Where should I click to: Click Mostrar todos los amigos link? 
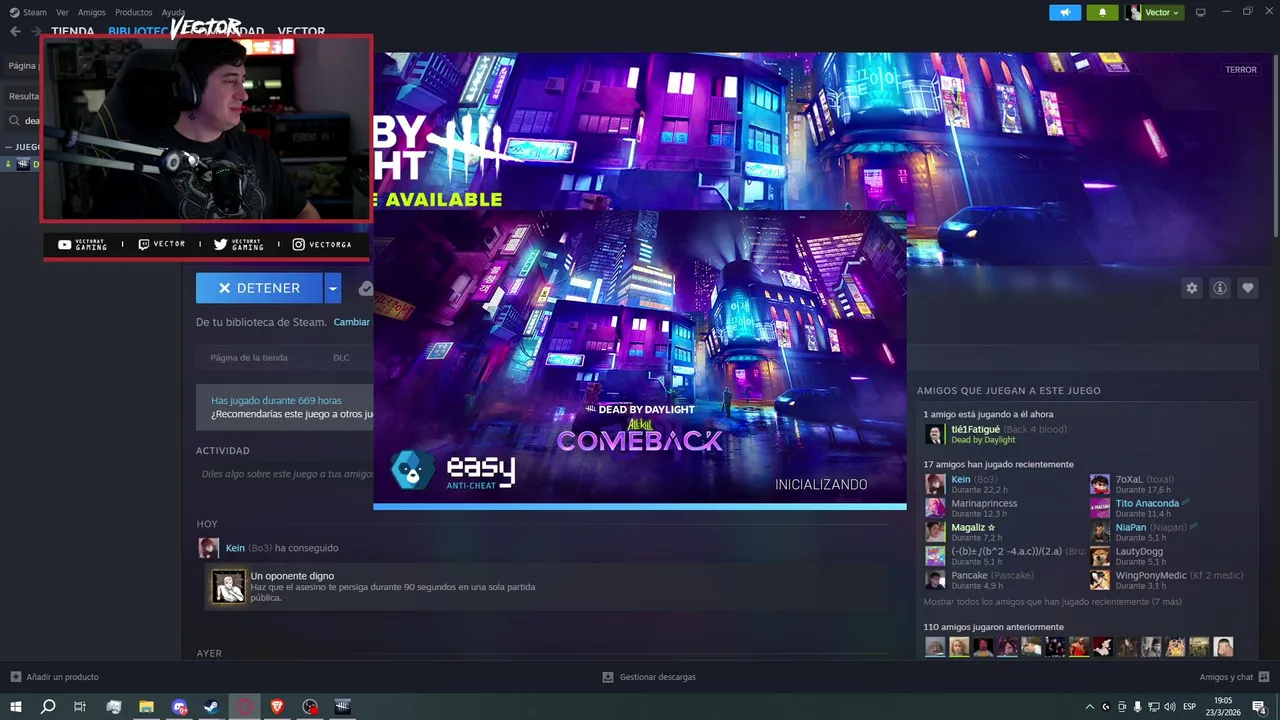1052,602
